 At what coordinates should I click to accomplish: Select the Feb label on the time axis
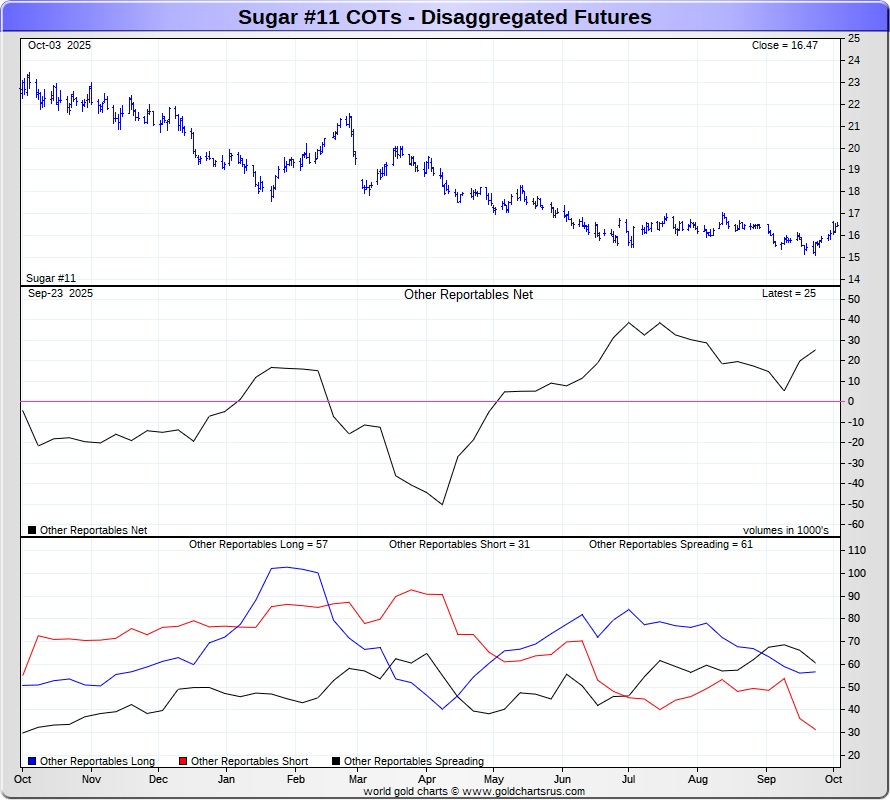click(x=296, y=778)
